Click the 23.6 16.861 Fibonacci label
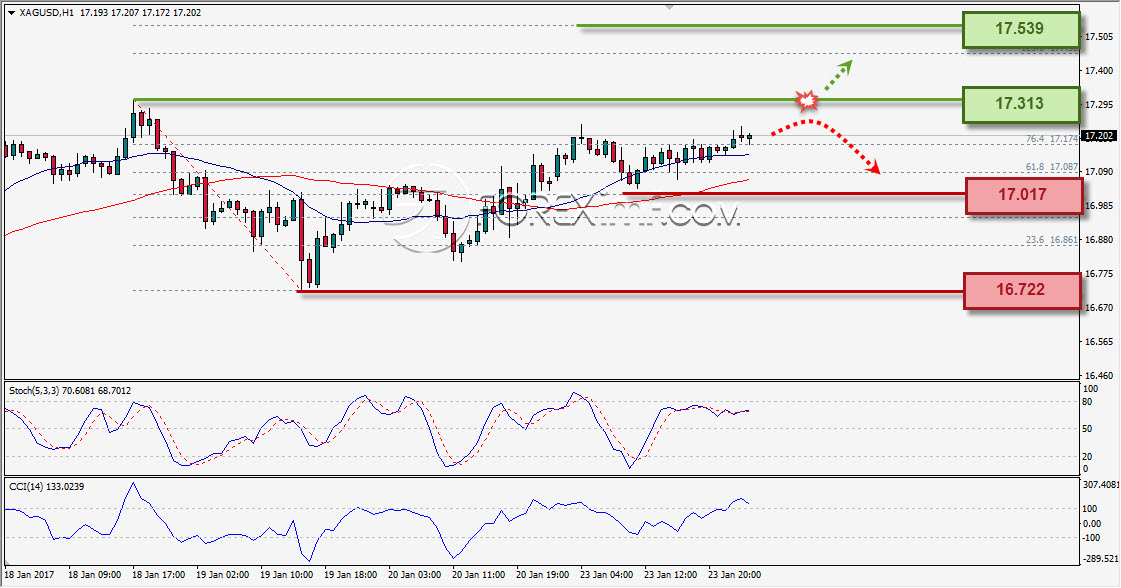 pos(1052,240)
